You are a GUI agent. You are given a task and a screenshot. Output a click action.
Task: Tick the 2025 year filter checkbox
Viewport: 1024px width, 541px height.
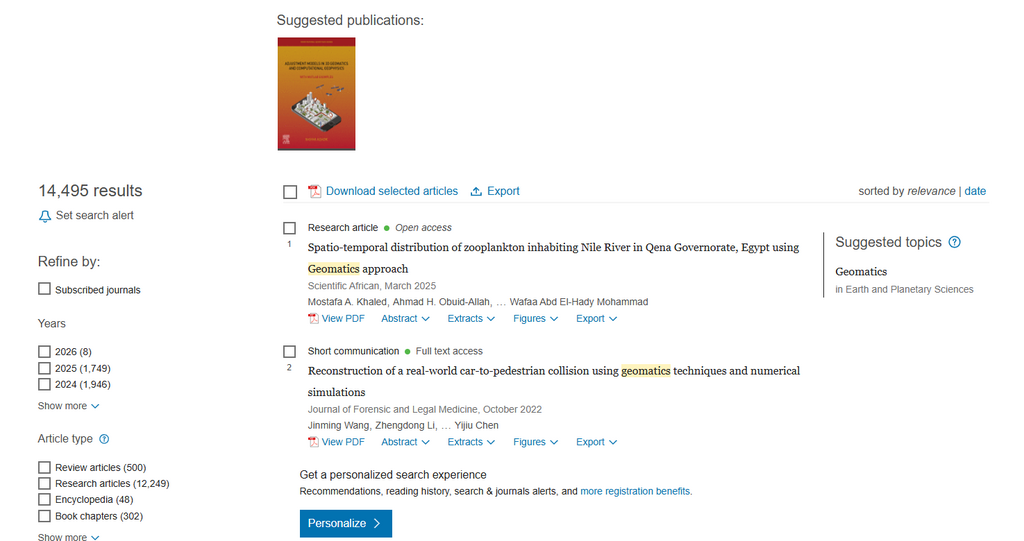[44, 368]
